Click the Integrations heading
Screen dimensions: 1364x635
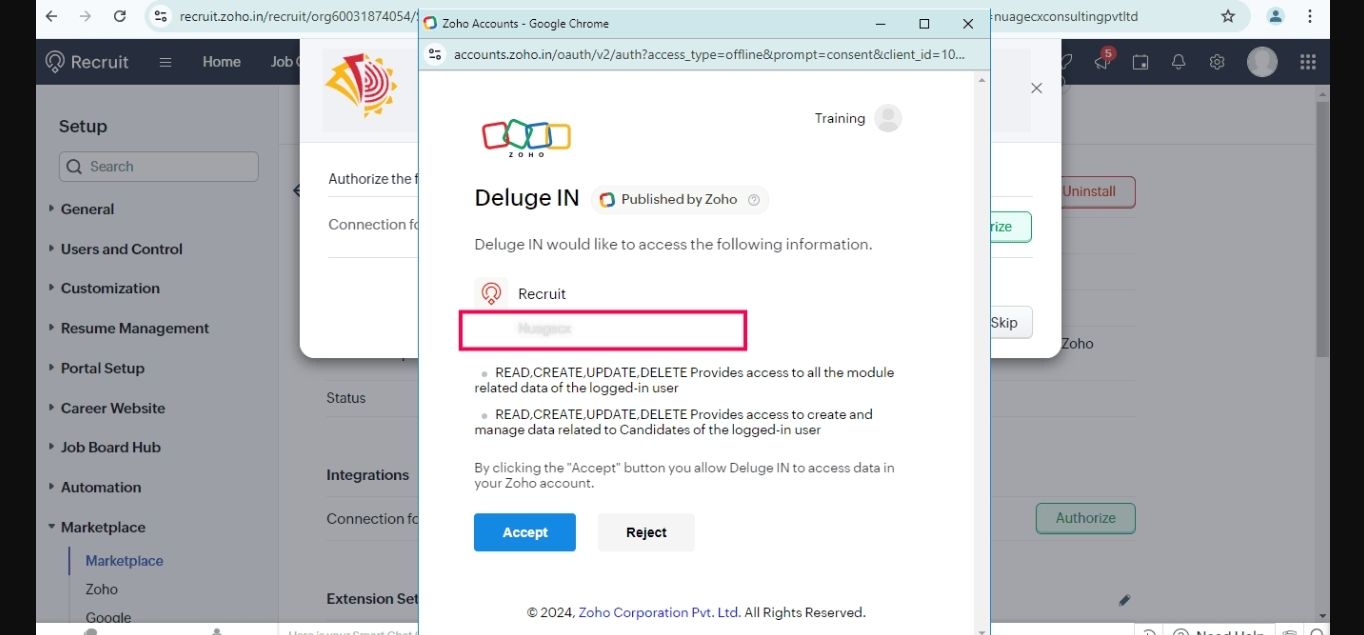coord(367,475)
